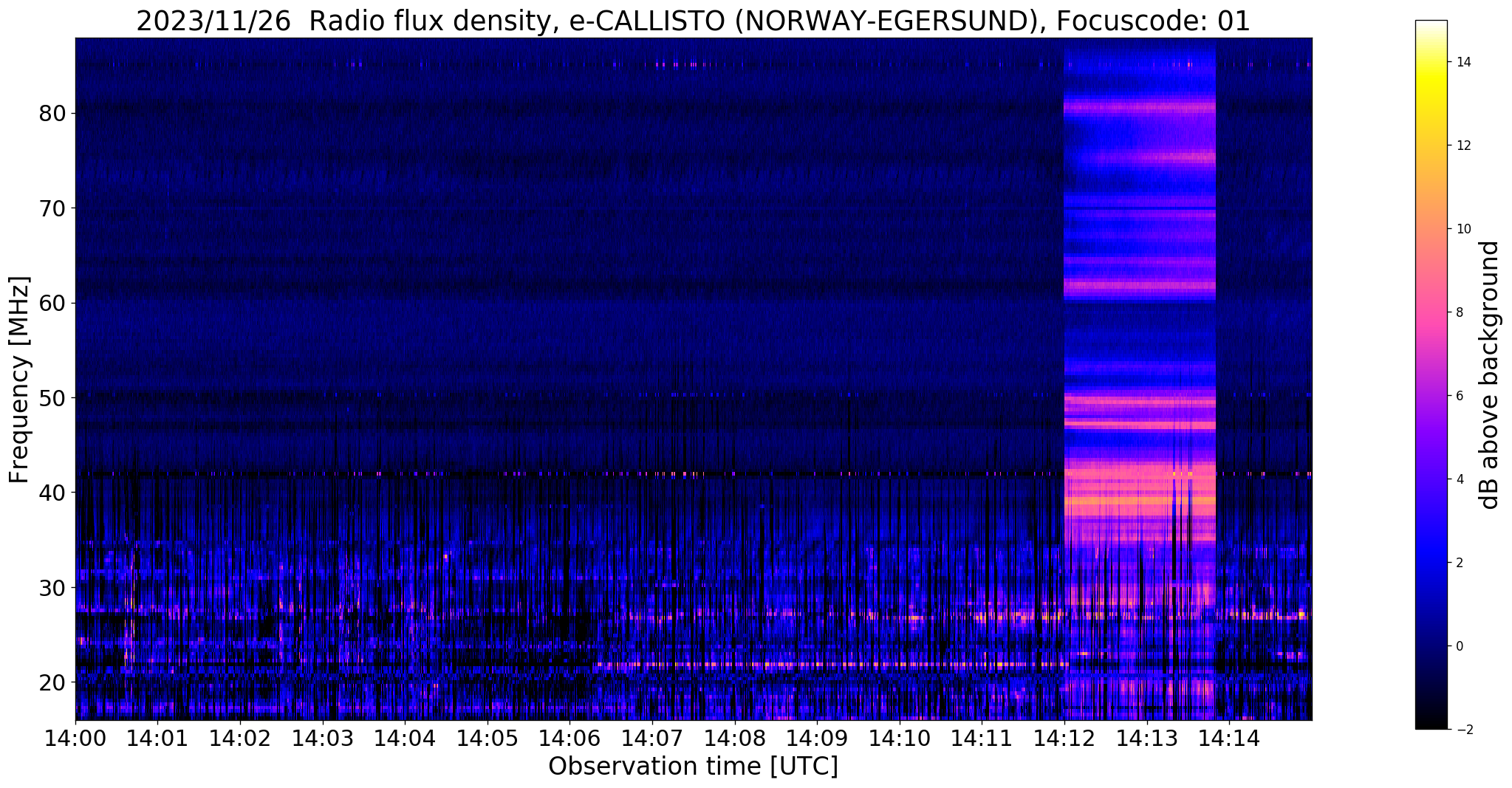Screen dimensions: 1512x788
Task: Click the 60 MHz frequency tick label
Action: click(x=52, y=304)
